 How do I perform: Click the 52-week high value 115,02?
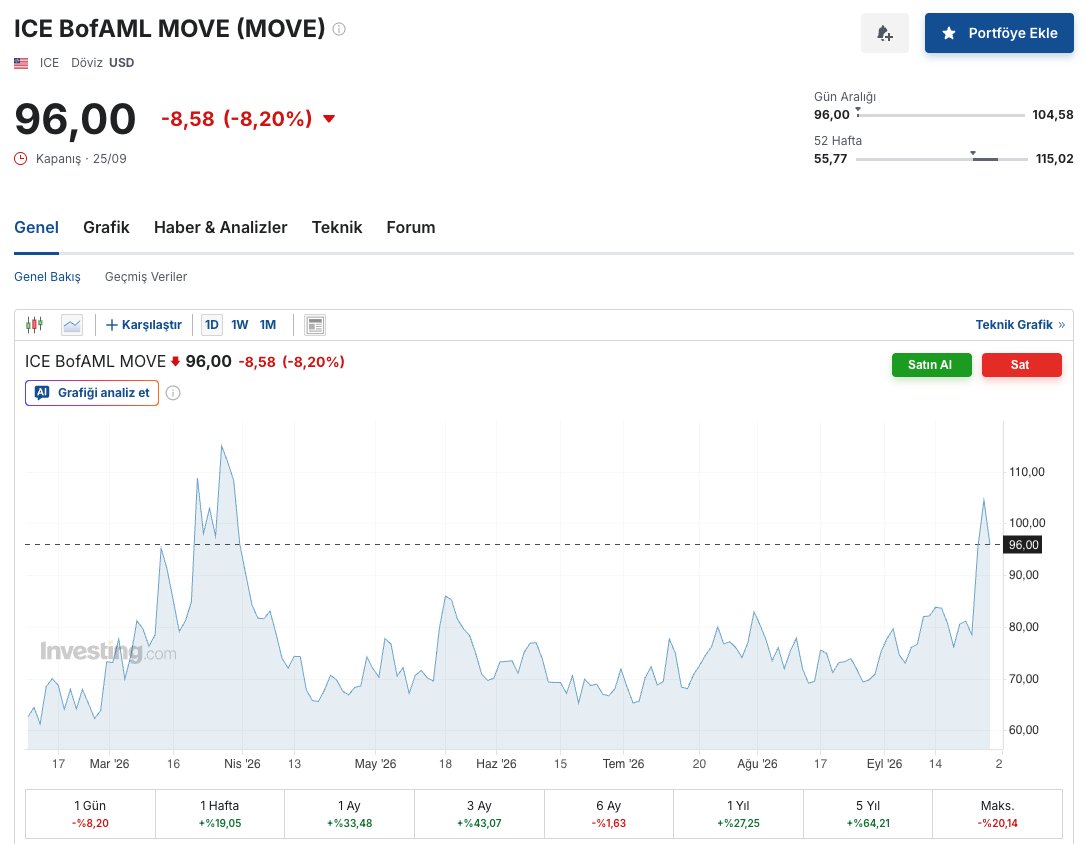click(x=1054, y=159)
